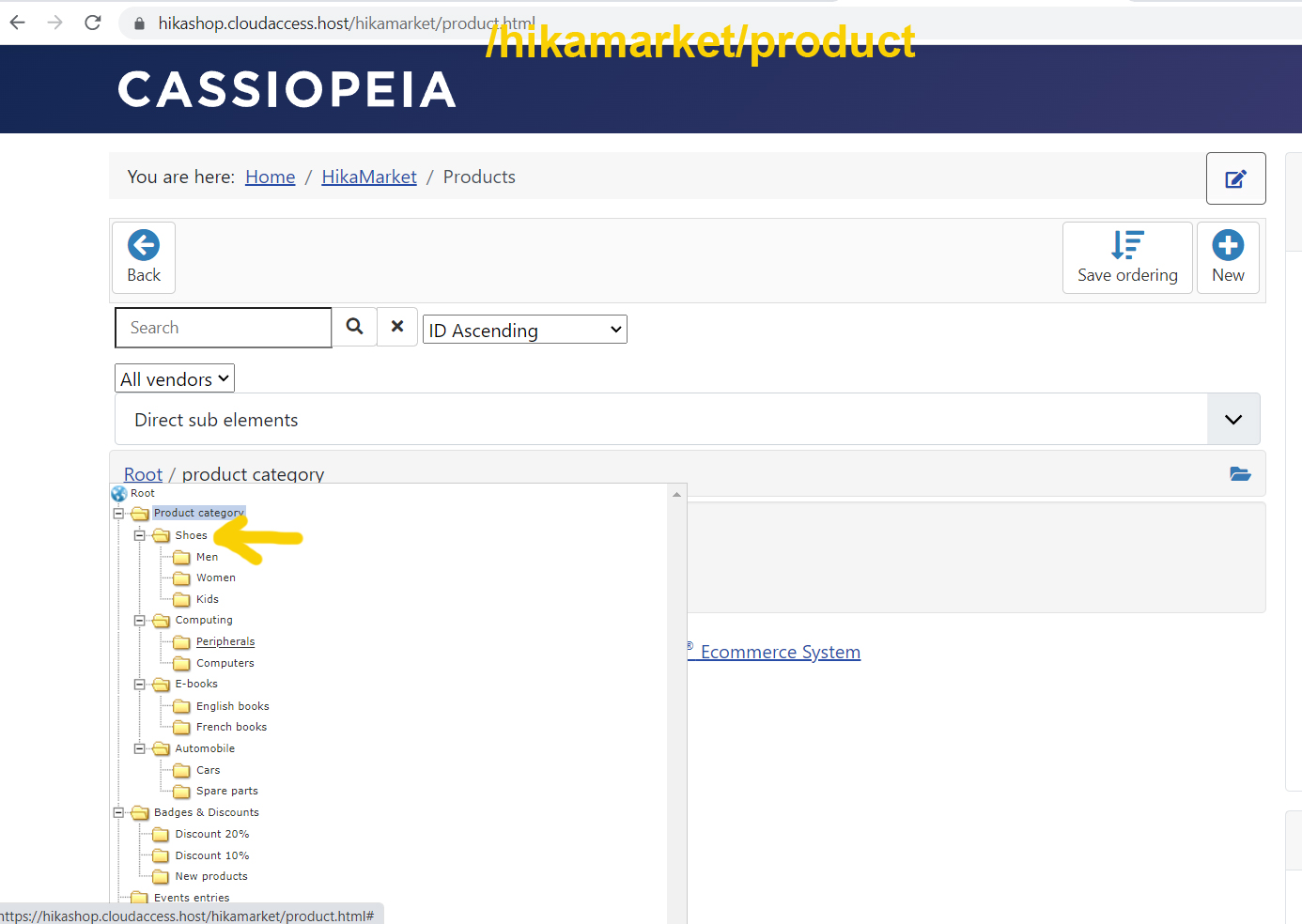Select the Women category in tree
The image size is (1302, 924).
click(216, 577)
